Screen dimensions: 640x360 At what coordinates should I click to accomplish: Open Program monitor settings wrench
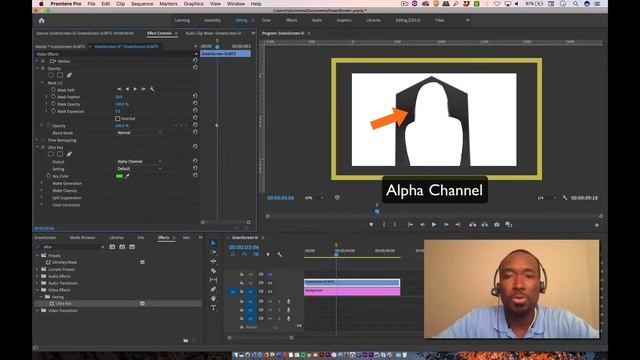coord(565,198)
